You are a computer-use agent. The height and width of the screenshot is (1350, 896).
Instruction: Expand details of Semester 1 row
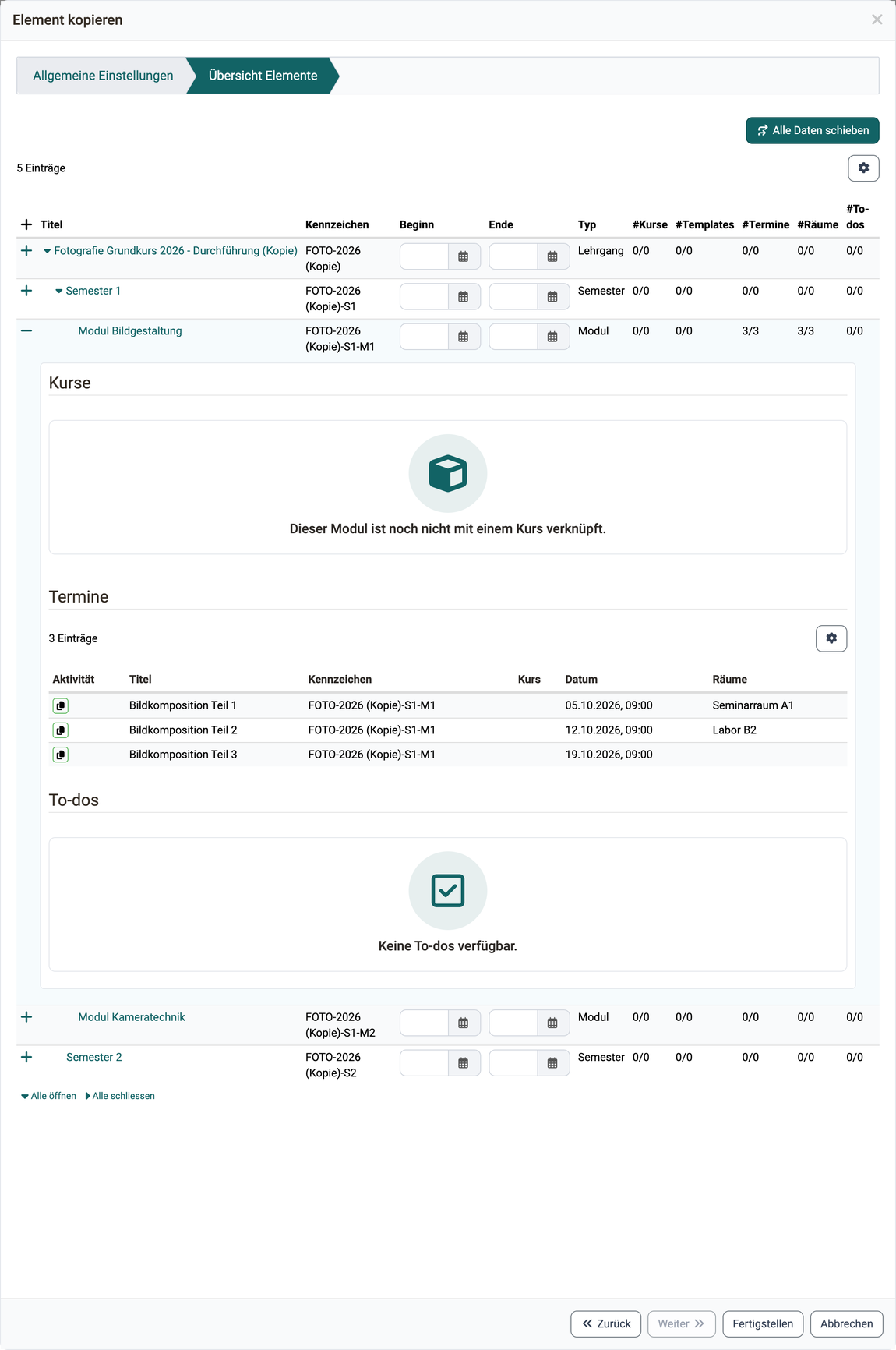pyautogui.click(x=26, y=291)
